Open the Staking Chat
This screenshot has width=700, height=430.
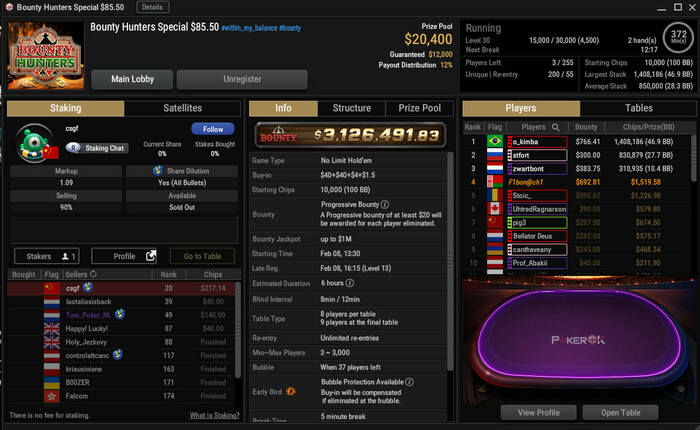point(97,148)
